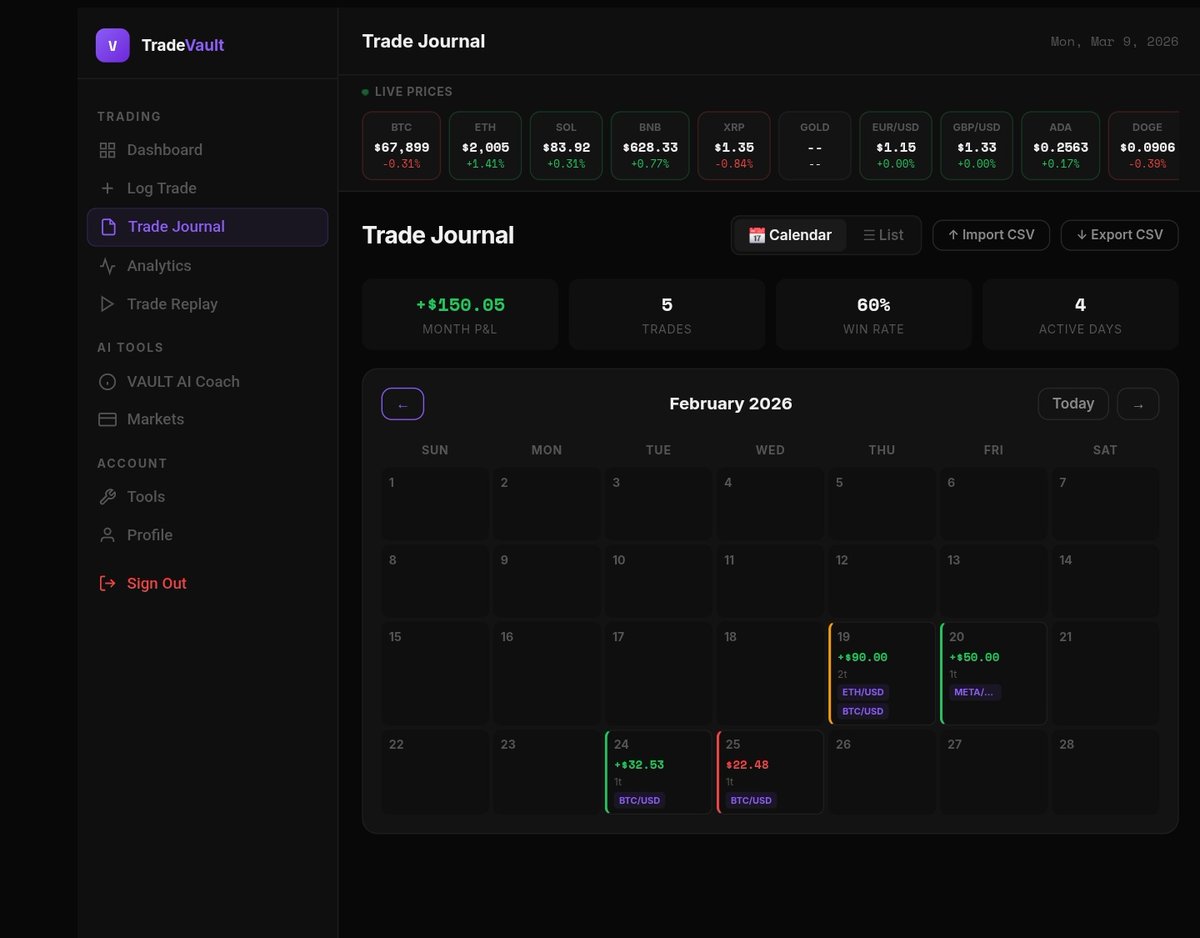Click the +$150.05 Month P&L card
Viewport: 1200px width, 938px height.
coord(460,314)
